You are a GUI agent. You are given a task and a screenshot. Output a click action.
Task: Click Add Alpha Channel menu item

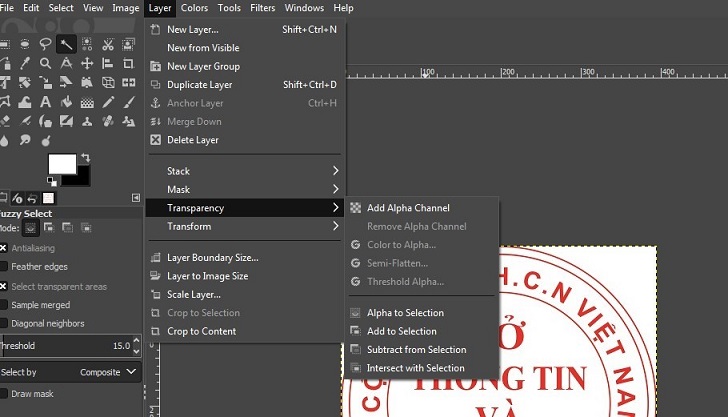point(408,208)
